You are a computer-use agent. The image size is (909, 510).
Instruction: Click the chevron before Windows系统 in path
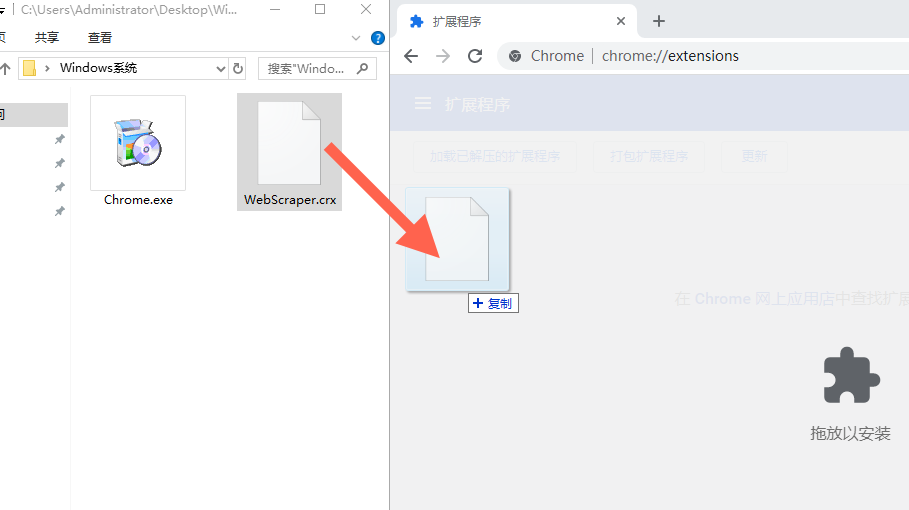pos(48,68)
